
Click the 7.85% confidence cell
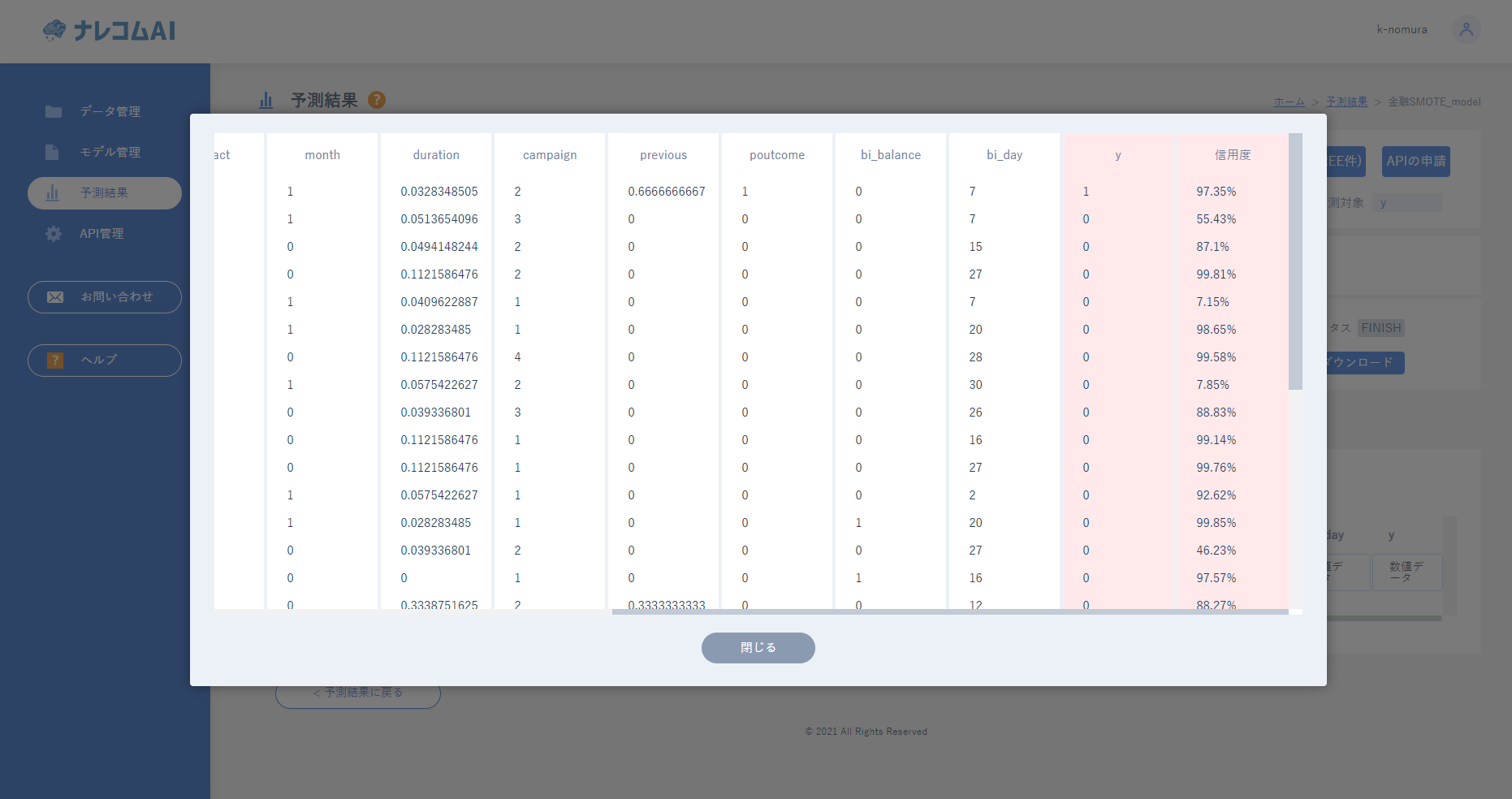tap(1213, 385)
